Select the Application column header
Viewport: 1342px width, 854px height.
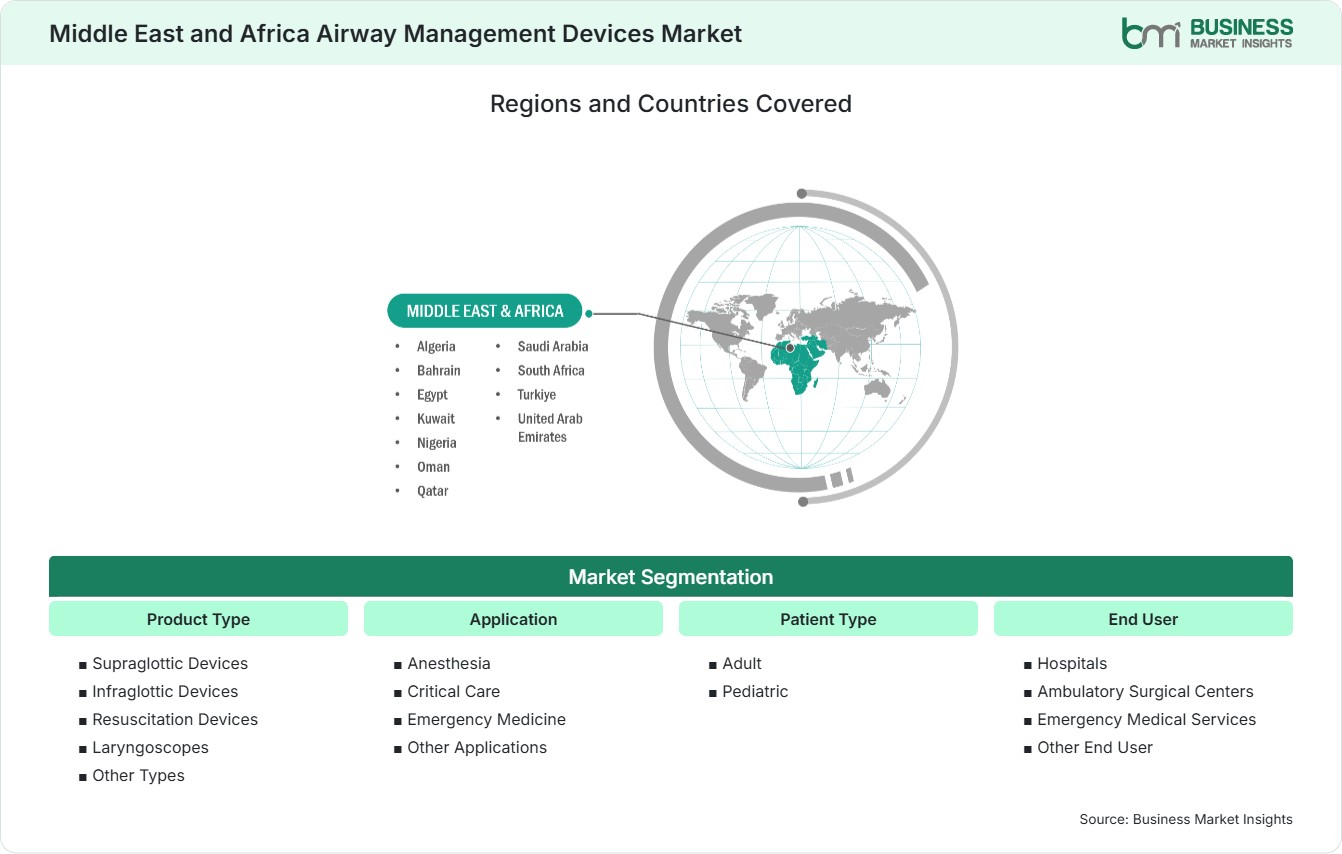513,619
